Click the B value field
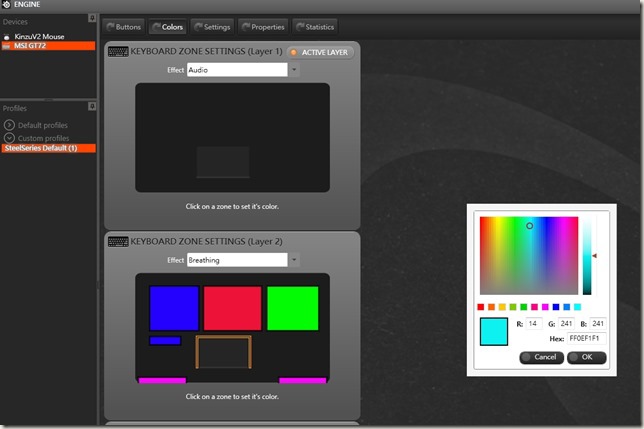 click(598, 324)
